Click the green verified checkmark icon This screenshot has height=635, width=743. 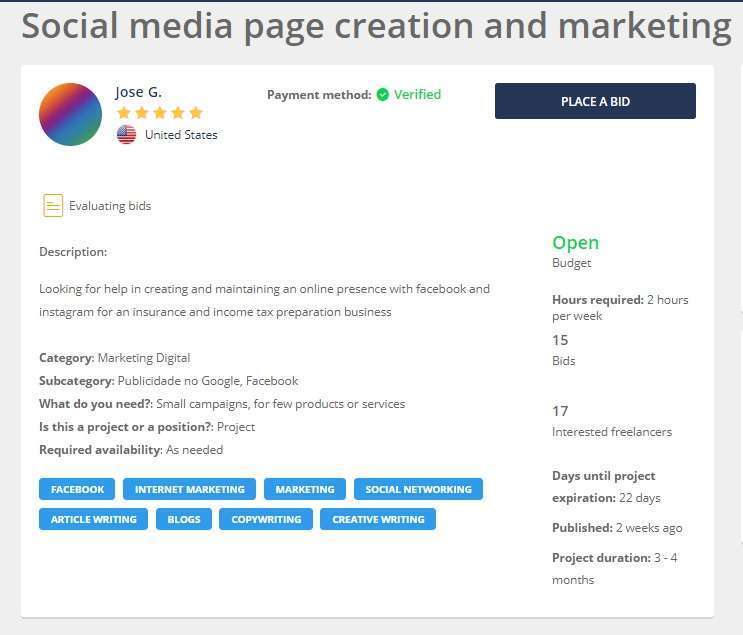pyautogui.click(x=383, y=95)
